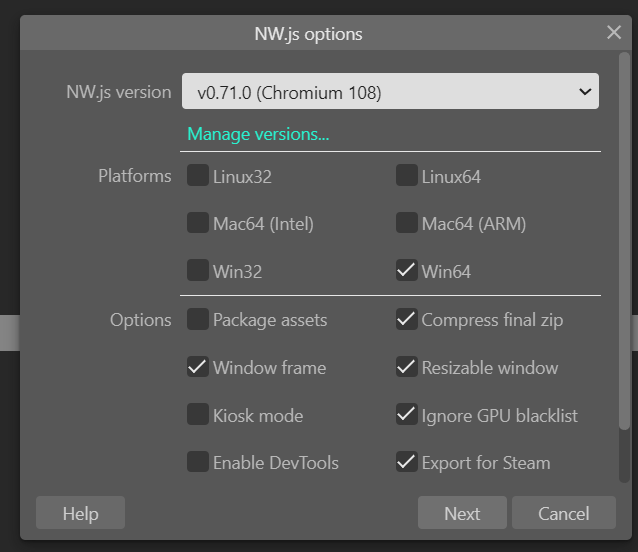Enable the Package assets option

(198, 319)
